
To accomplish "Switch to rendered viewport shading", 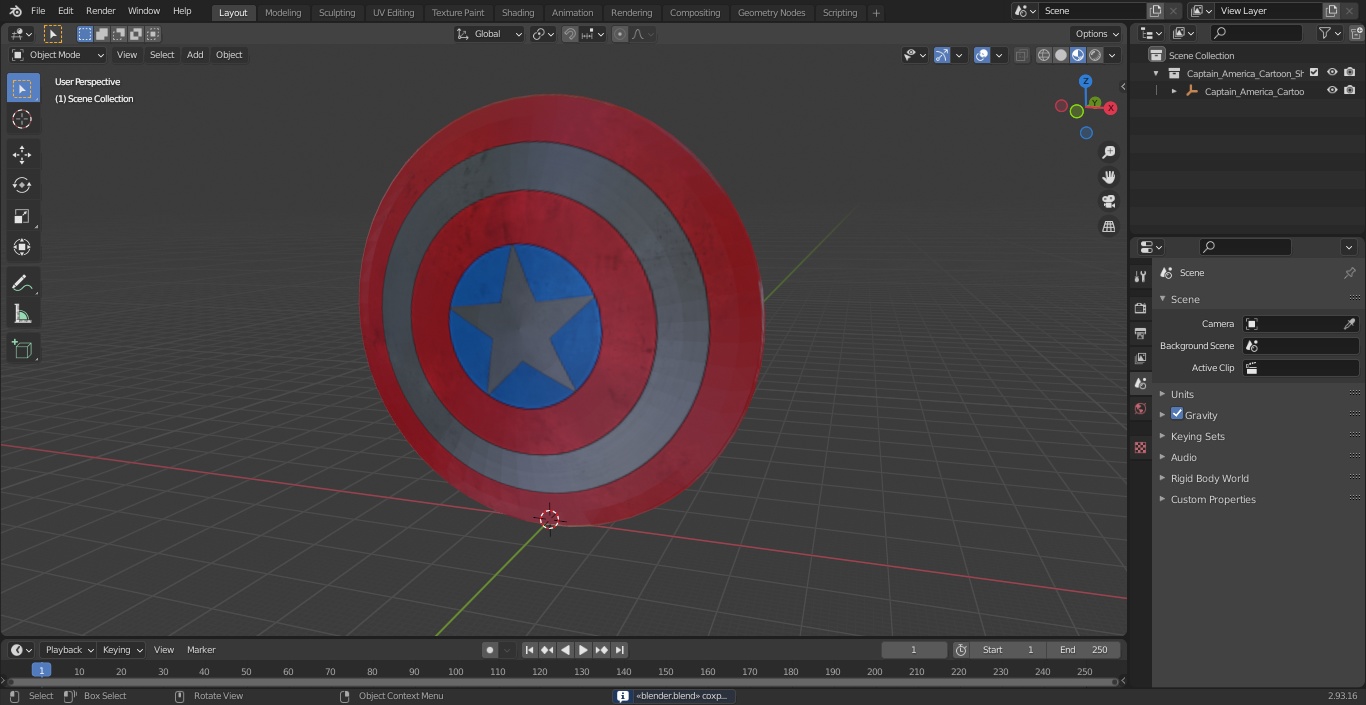I will (x=1095, y=55).
